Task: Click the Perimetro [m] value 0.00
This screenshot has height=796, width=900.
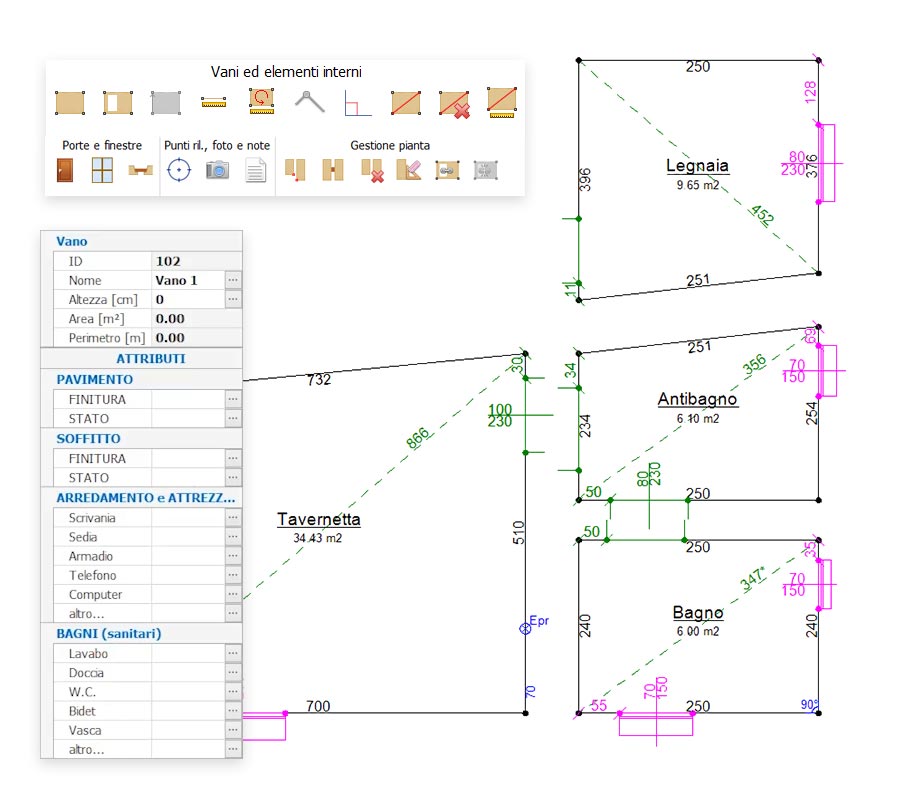Action: tap(196, 337)
